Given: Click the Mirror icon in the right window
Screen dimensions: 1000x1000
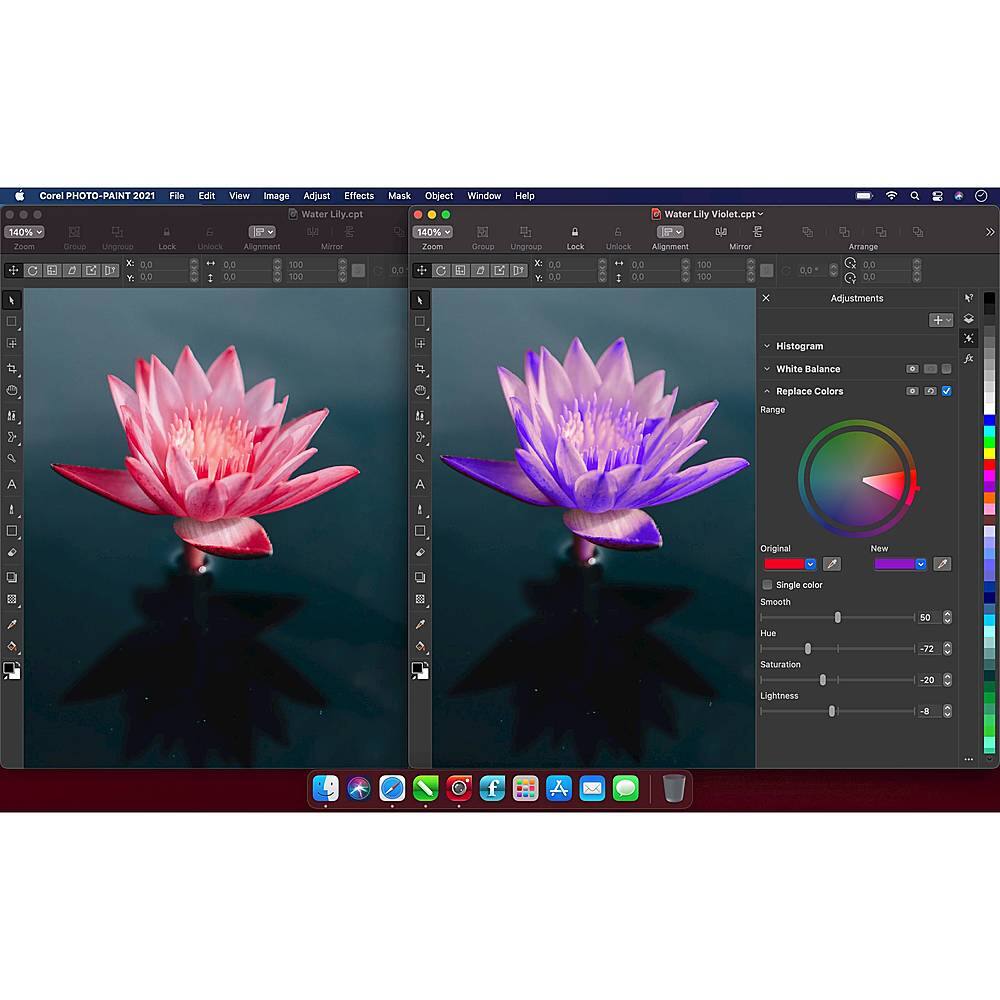Looking at the screenshot, I should pos(720,232).
